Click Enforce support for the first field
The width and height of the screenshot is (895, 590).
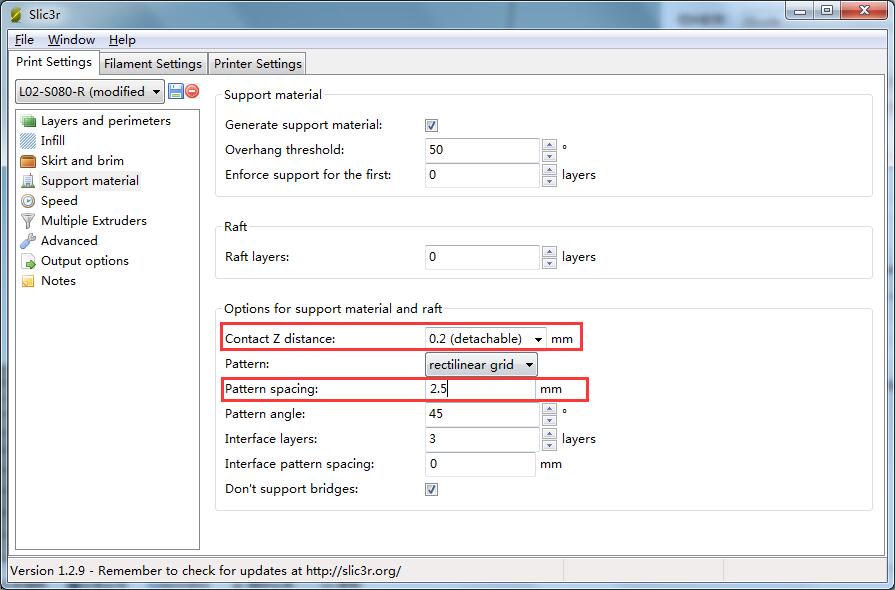pos(482,175)
